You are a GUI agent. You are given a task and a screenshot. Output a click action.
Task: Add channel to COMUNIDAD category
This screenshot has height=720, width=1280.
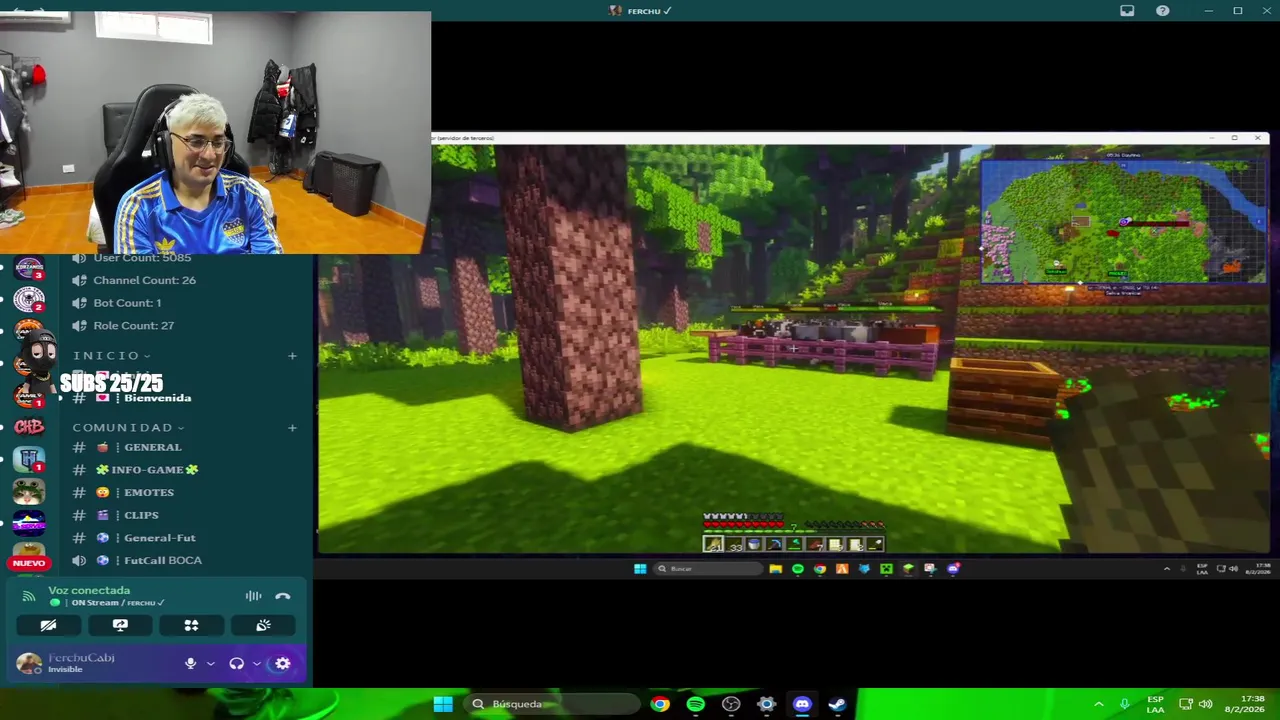[x=292, y=427]
